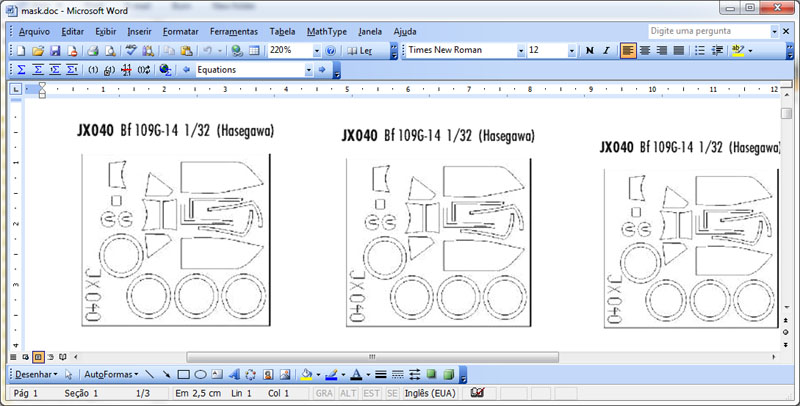Insert a table from the standard toolbar
The height and width of the screenshot is (406, 800).
254,50
